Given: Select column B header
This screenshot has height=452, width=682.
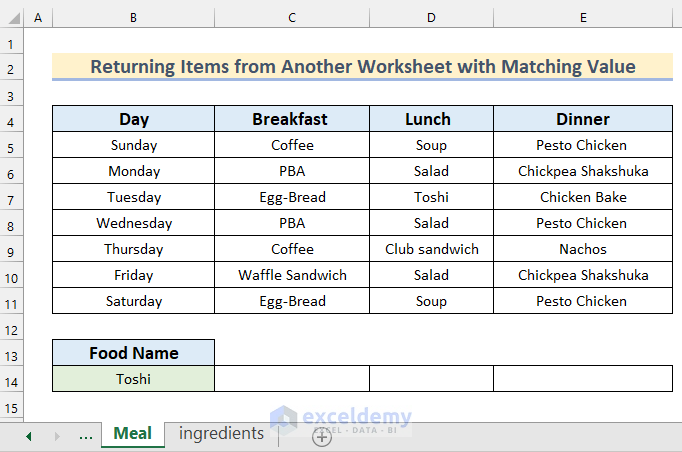Looking at the screenshot, I should pyautogui.click(x=133, y=19).
